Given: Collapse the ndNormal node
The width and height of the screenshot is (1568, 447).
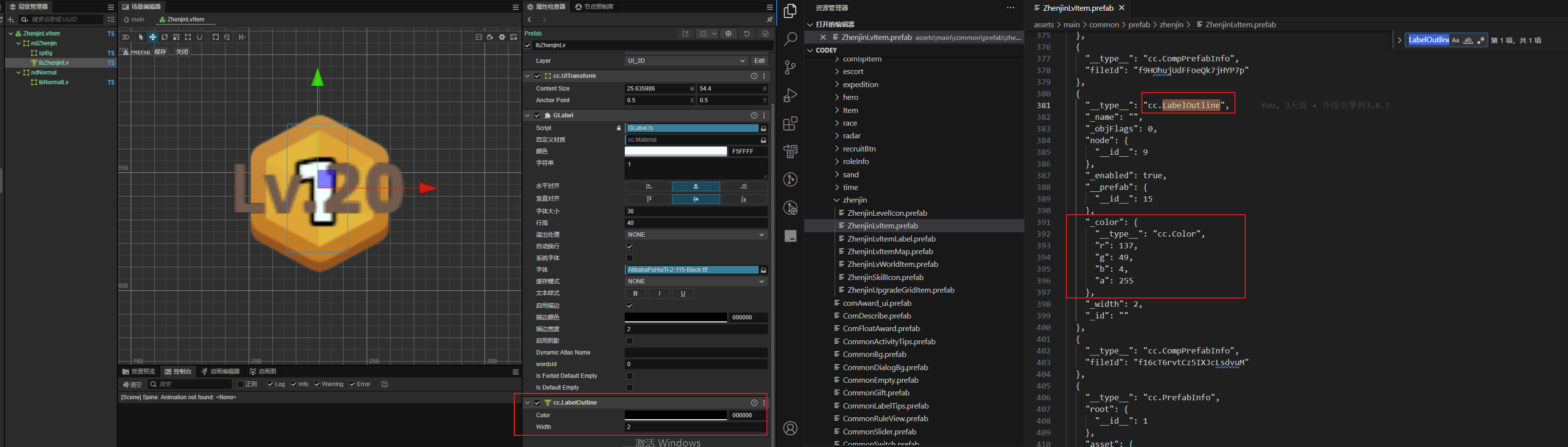Looking at the screenshot, I should [19, 73].
